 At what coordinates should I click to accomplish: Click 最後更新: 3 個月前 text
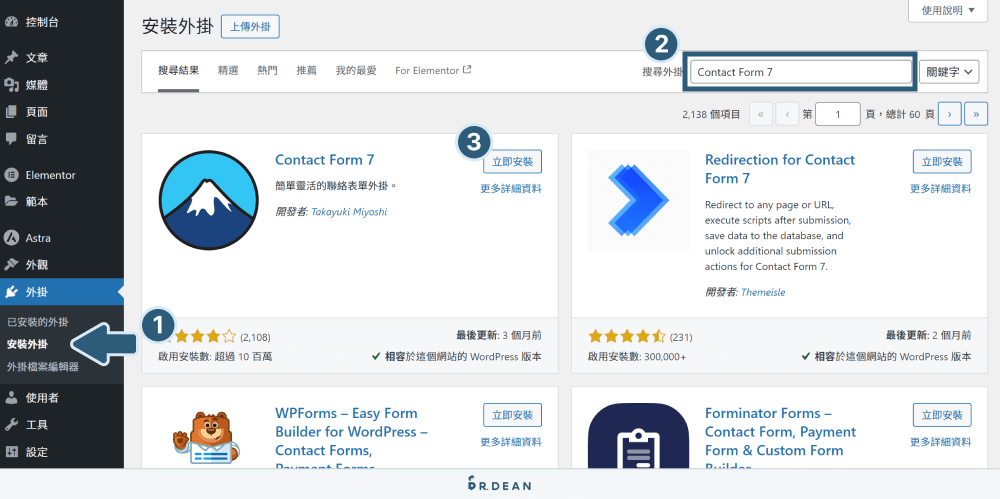click(x=499, y=335)
